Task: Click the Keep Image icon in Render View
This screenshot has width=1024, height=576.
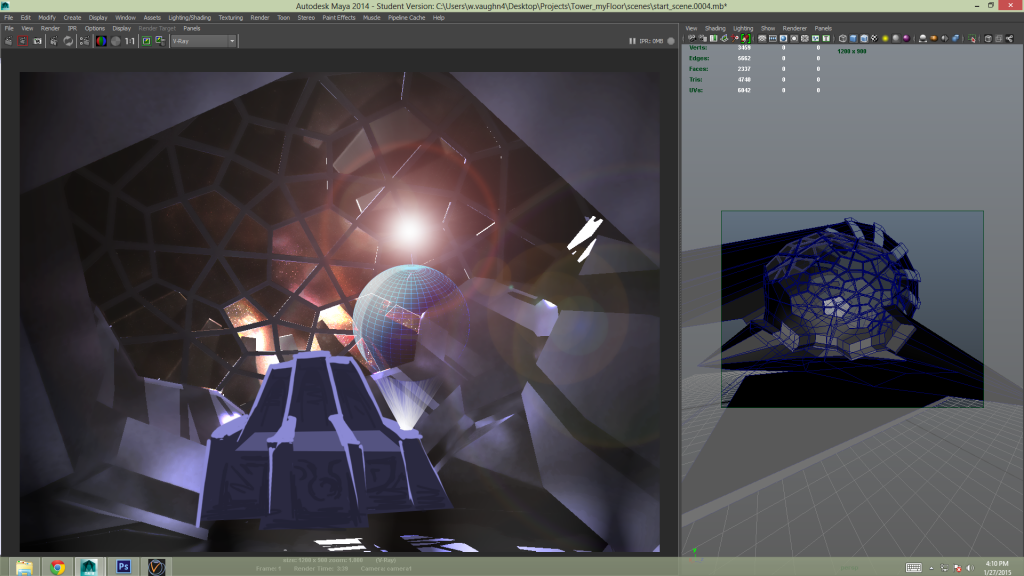Action: click(146, 40)
